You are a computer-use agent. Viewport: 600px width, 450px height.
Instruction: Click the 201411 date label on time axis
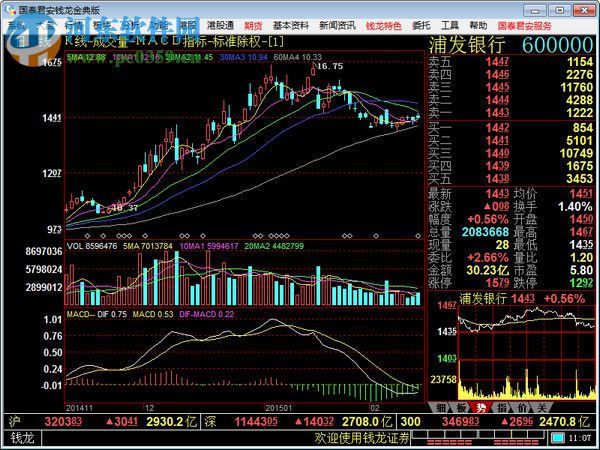click(x=79, y=408)
